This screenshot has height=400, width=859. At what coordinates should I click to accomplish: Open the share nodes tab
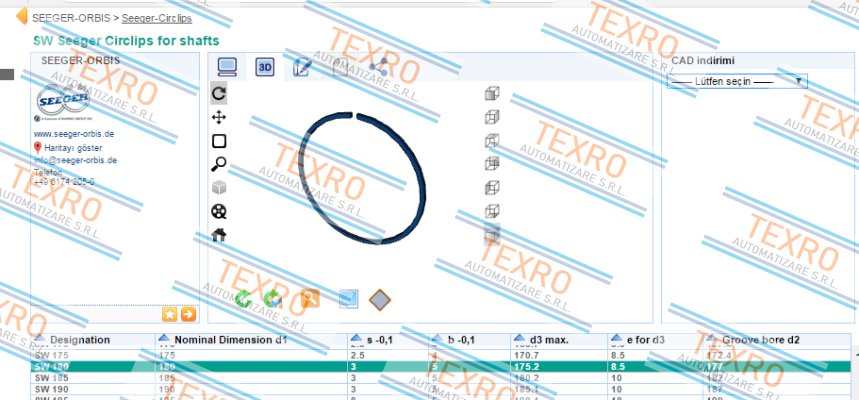point(378,67)
